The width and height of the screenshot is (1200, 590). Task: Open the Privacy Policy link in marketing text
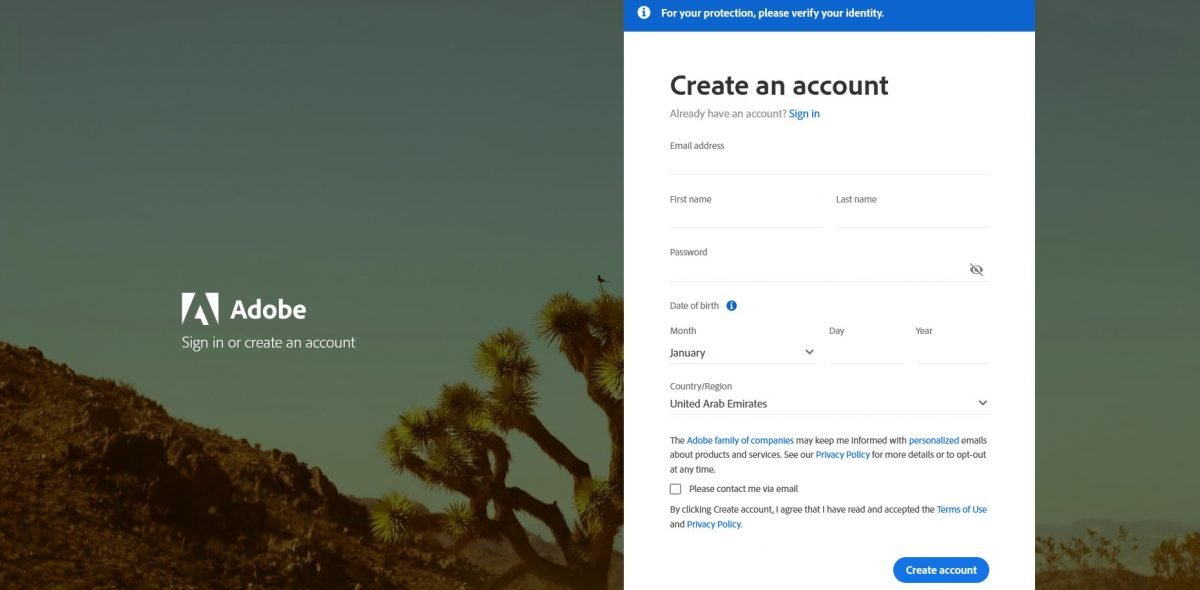843,455
